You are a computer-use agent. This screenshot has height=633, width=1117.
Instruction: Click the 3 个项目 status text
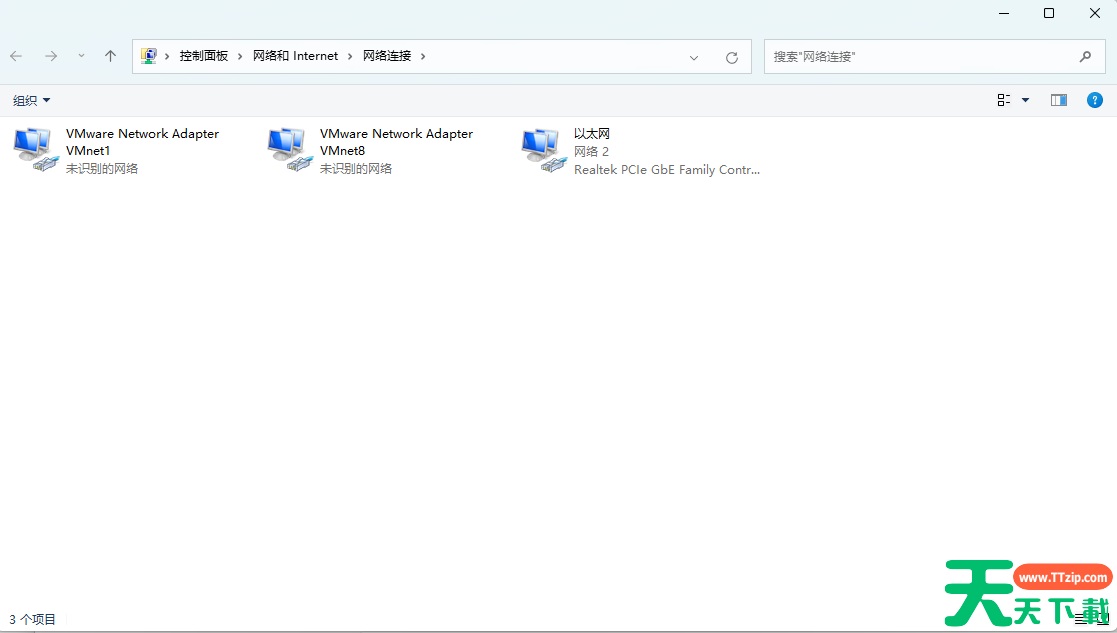click(x=32, y=619)
